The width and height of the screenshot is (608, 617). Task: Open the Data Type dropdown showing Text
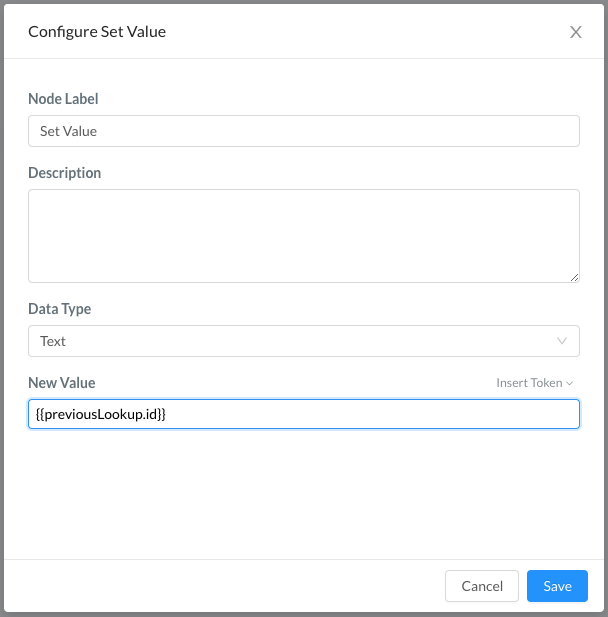pos(304,341)
